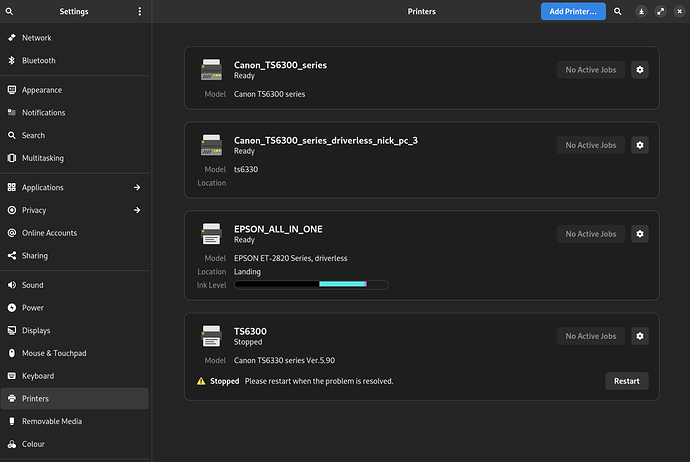Viewport: 690px width, 462px height.
Task: Click the yellow warning icon next to Stopped
Action: click(x=201, y=381)
